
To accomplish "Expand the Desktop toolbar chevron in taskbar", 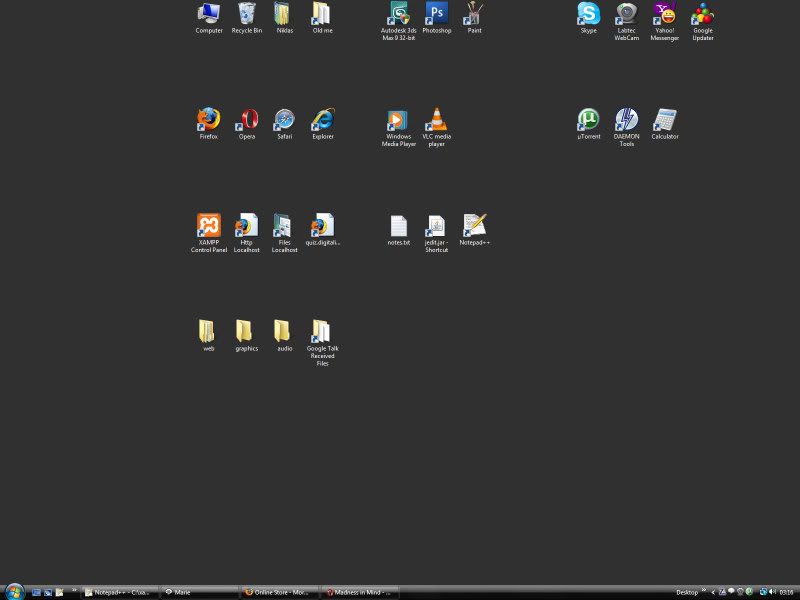I will click(x=703, y=590).
